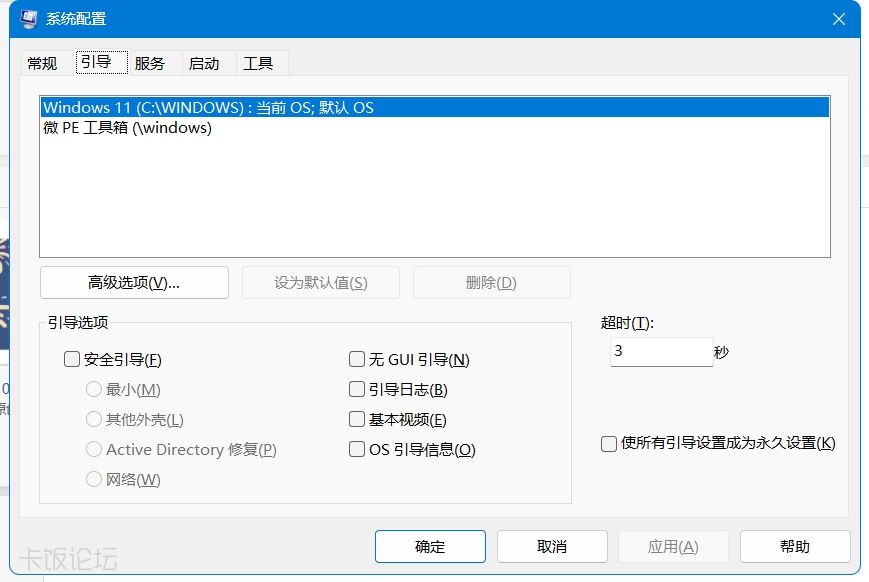
Task: Confirm with the 确定 button
Action: (x=430, y=547)
